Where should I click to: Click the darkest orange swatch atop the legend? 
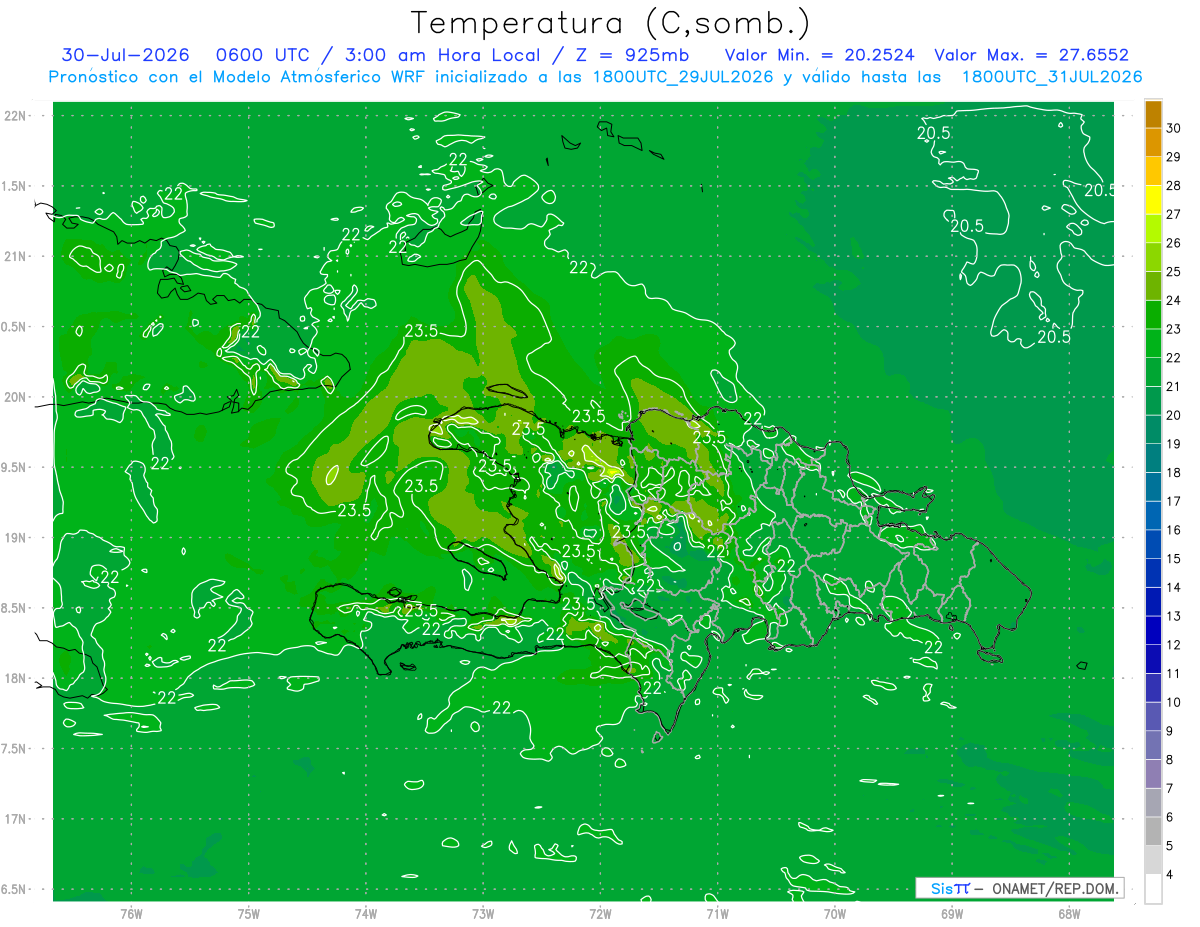1153,114
